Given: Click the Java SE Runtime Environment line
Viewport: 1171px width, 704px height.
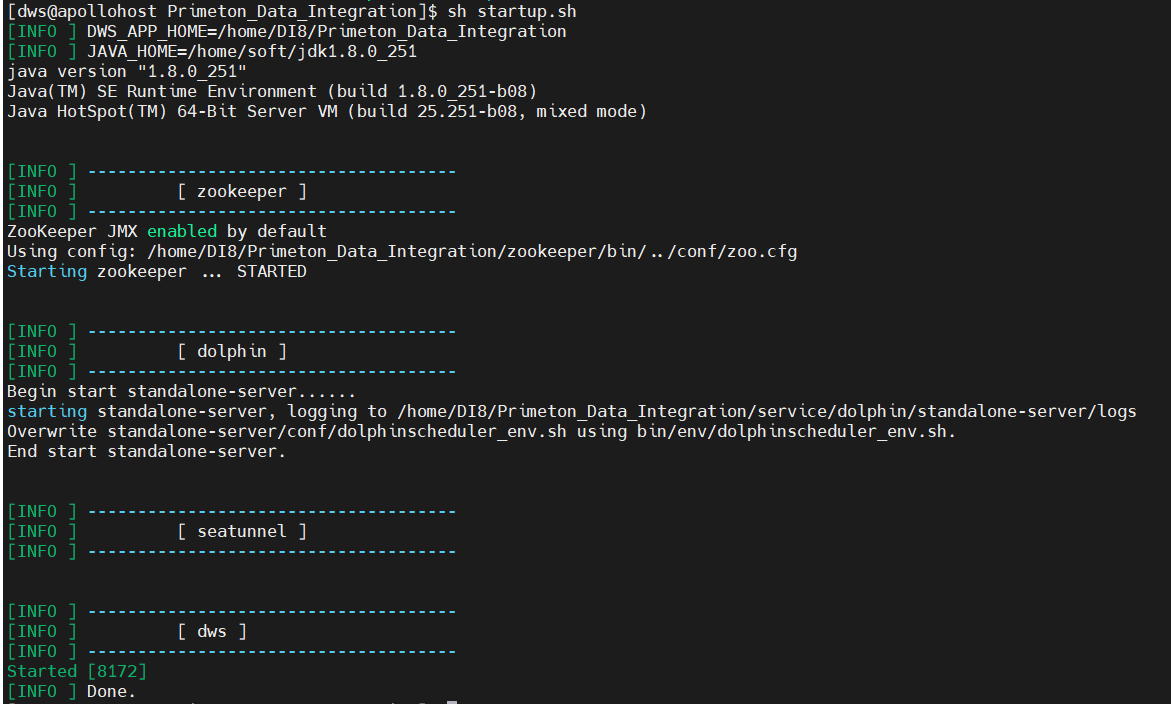Looking at the screenshot, I should tap(272, 91).
